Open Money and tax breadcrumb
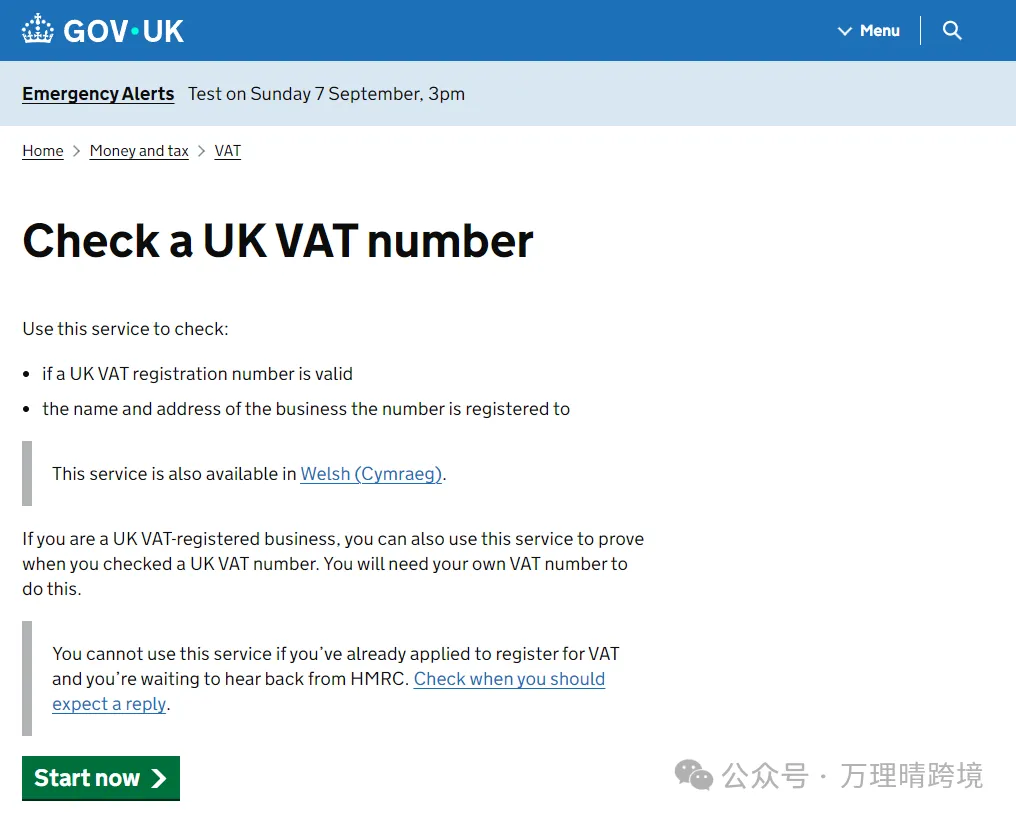The image size is (1016, 817). pyautogui.click(x=139, y=151)
